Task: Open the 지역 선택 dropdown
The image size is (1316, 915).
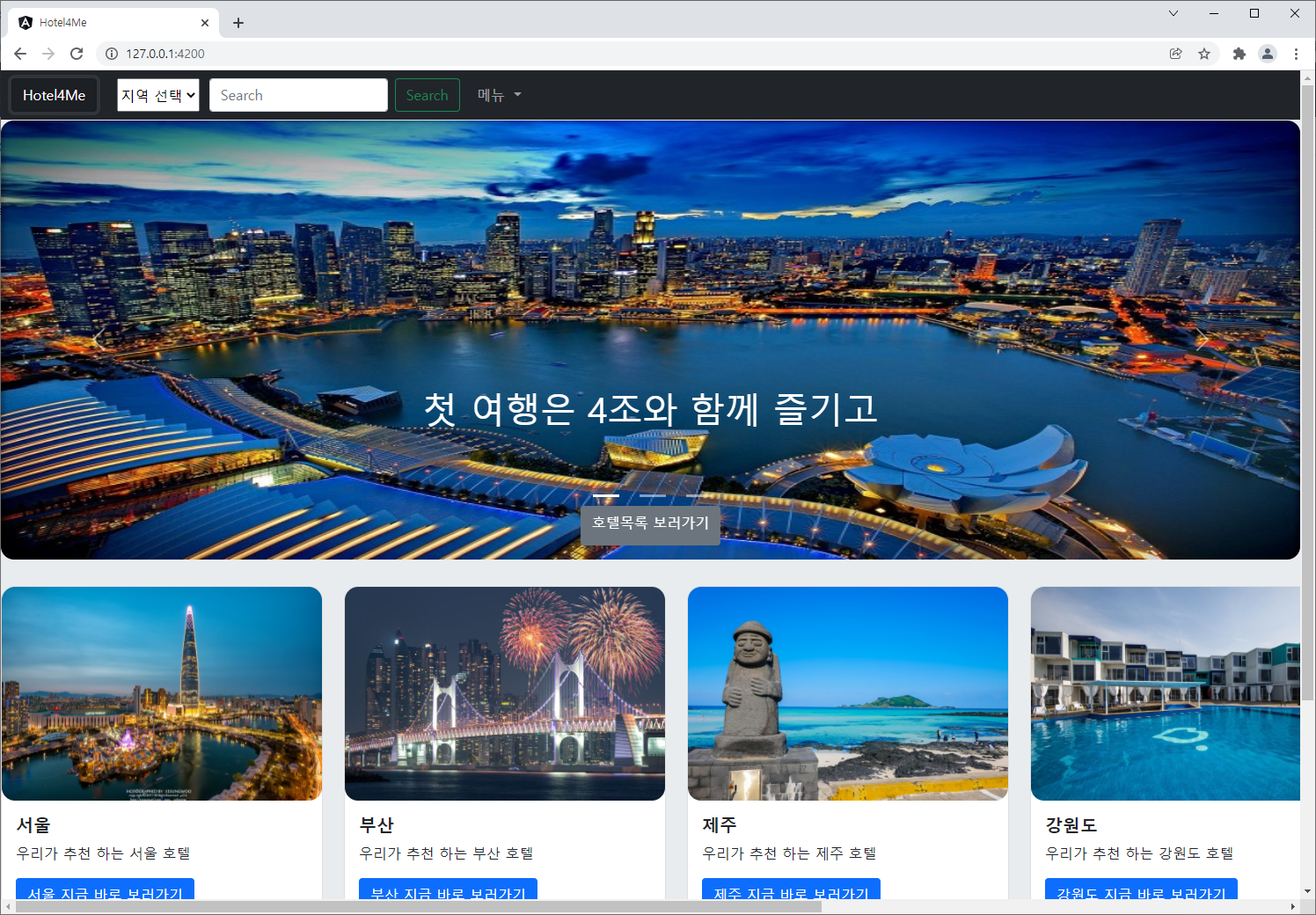Action: [157, 94]
